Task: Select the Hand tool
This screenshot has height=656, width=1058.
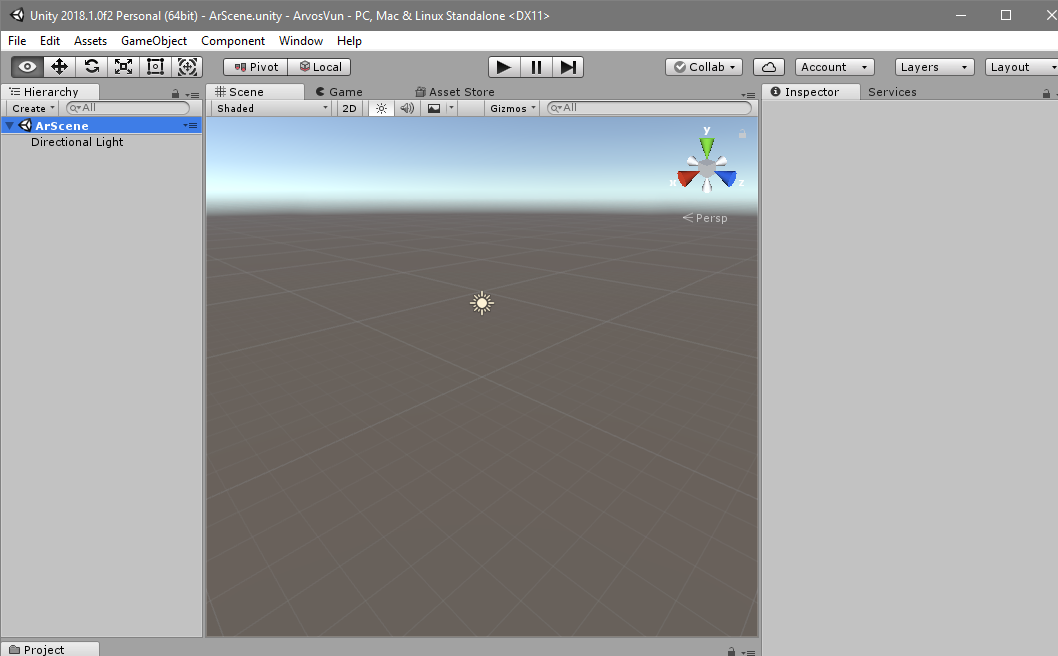Action: coord(26,66)
